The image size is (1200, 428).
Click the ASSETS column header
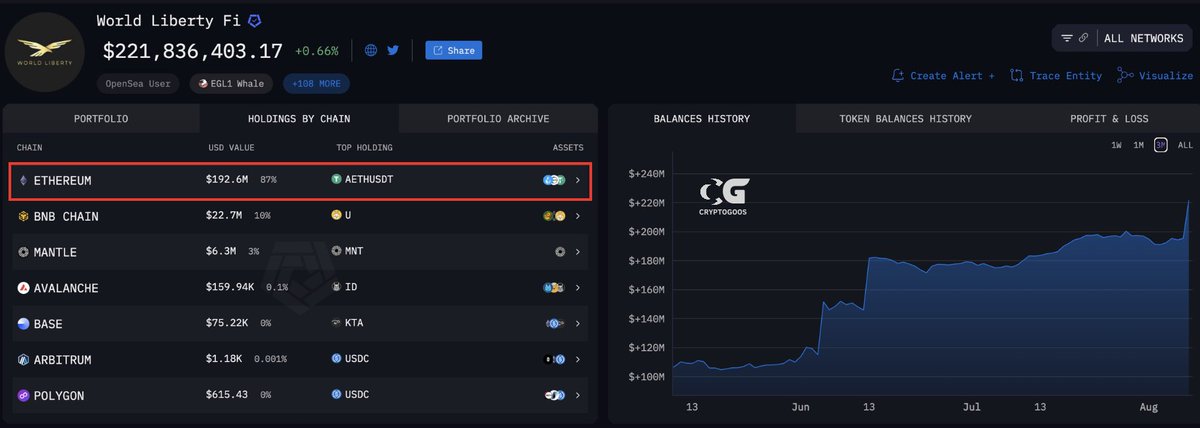568,148
